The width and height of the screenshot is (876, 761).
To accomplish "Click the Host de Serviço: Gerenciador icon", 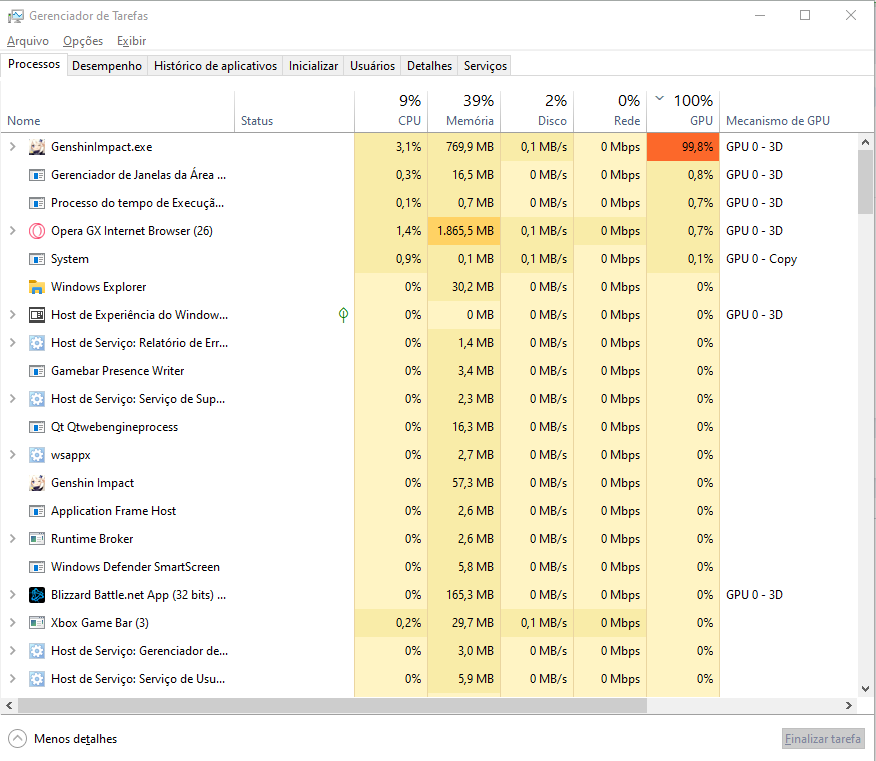I will (37, 651).
